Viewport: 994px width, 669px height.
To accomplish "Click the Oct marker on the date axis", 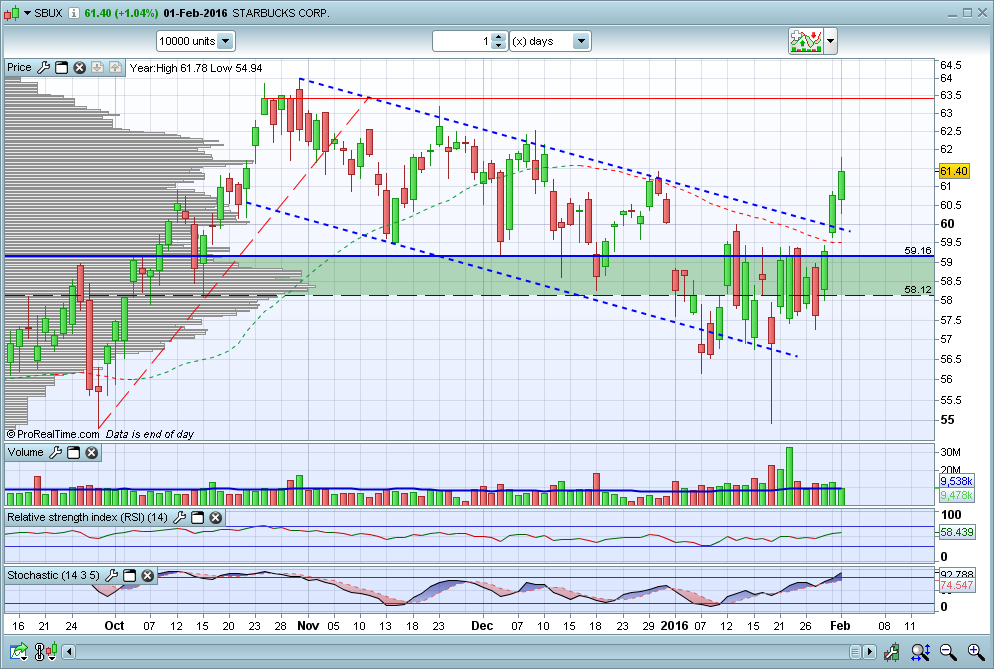I will point(114,626).
